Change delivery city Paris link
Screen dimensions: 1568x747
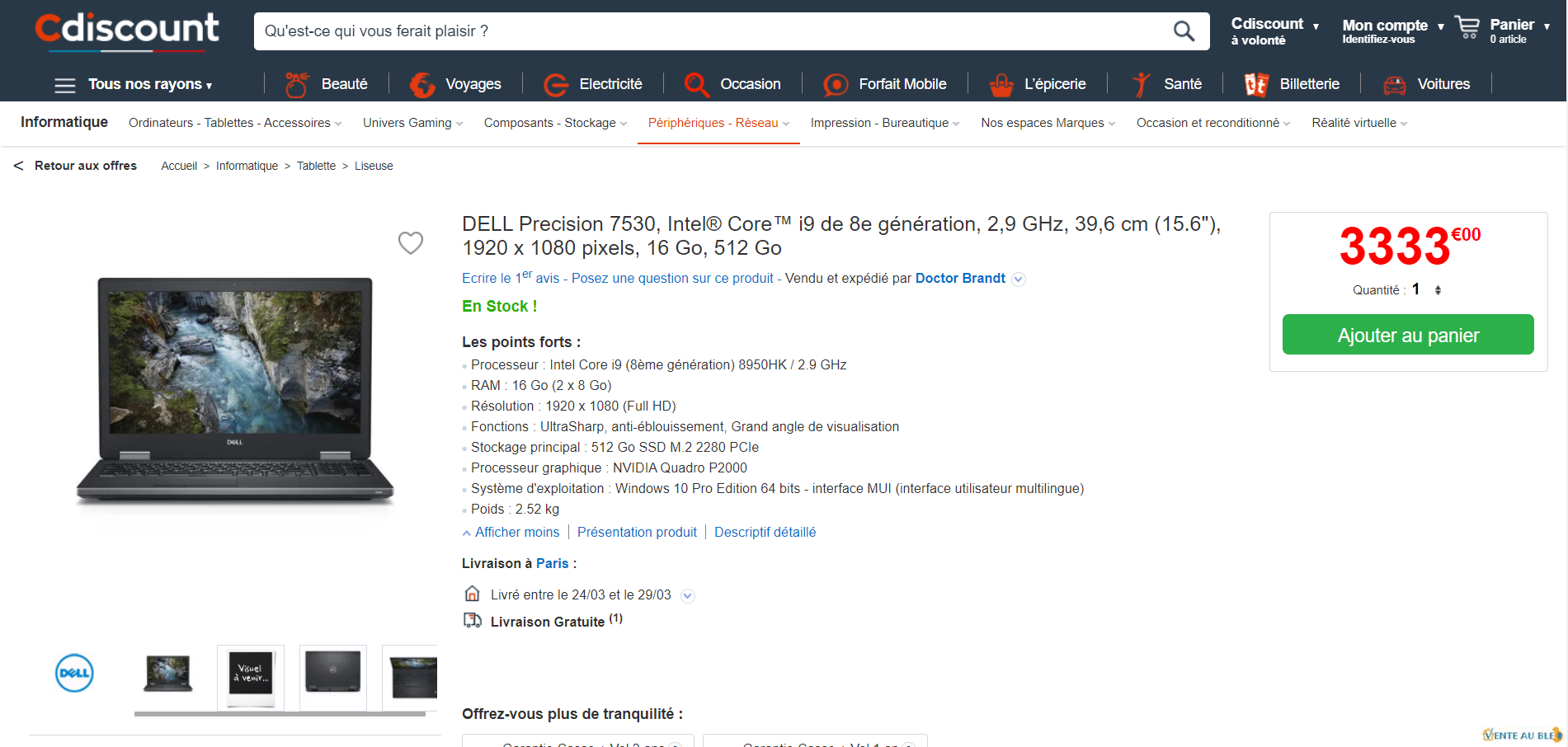552,564
